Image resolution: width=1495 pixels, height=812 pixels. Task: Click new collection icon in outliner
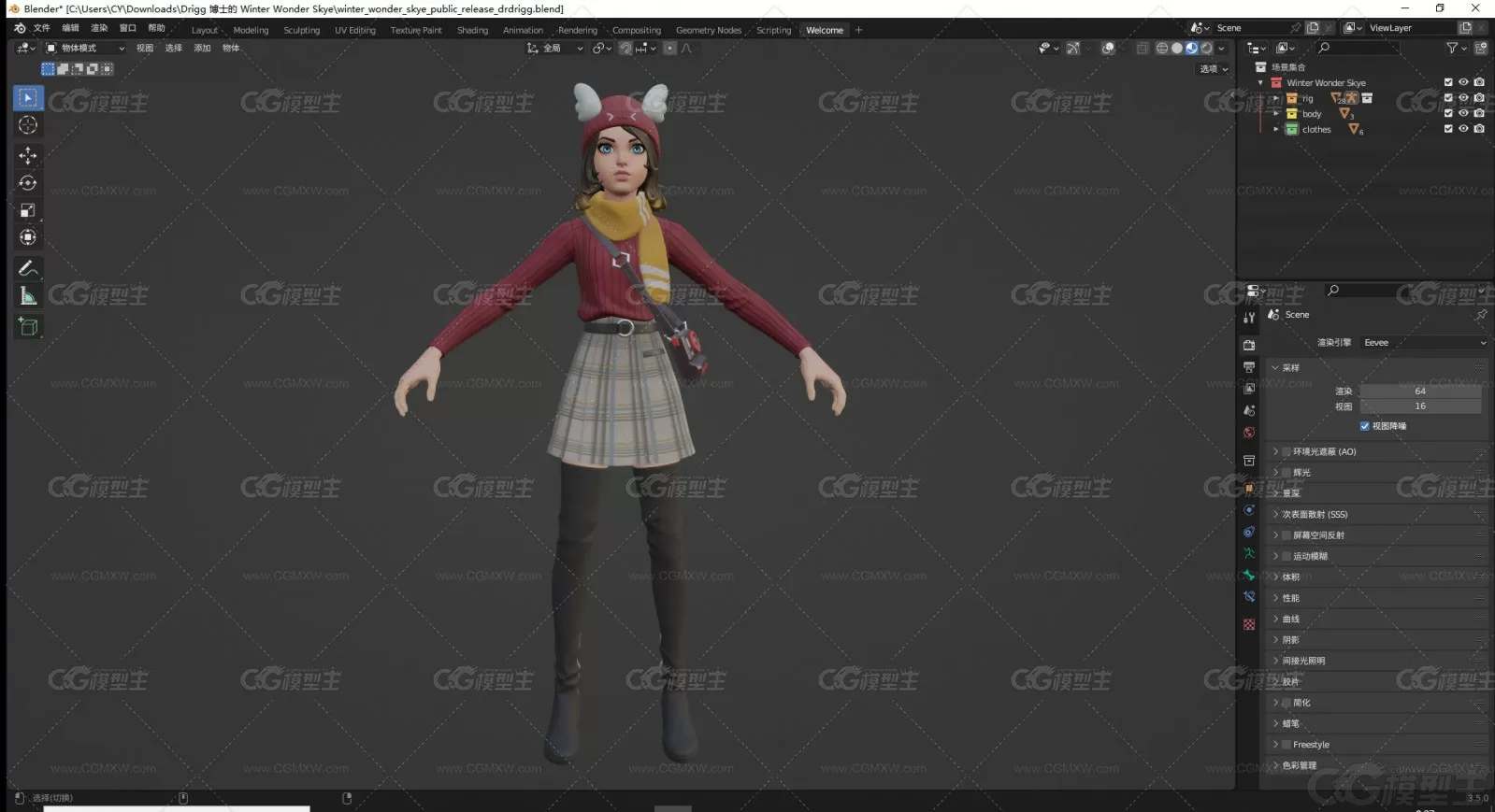click(1481, 48)
